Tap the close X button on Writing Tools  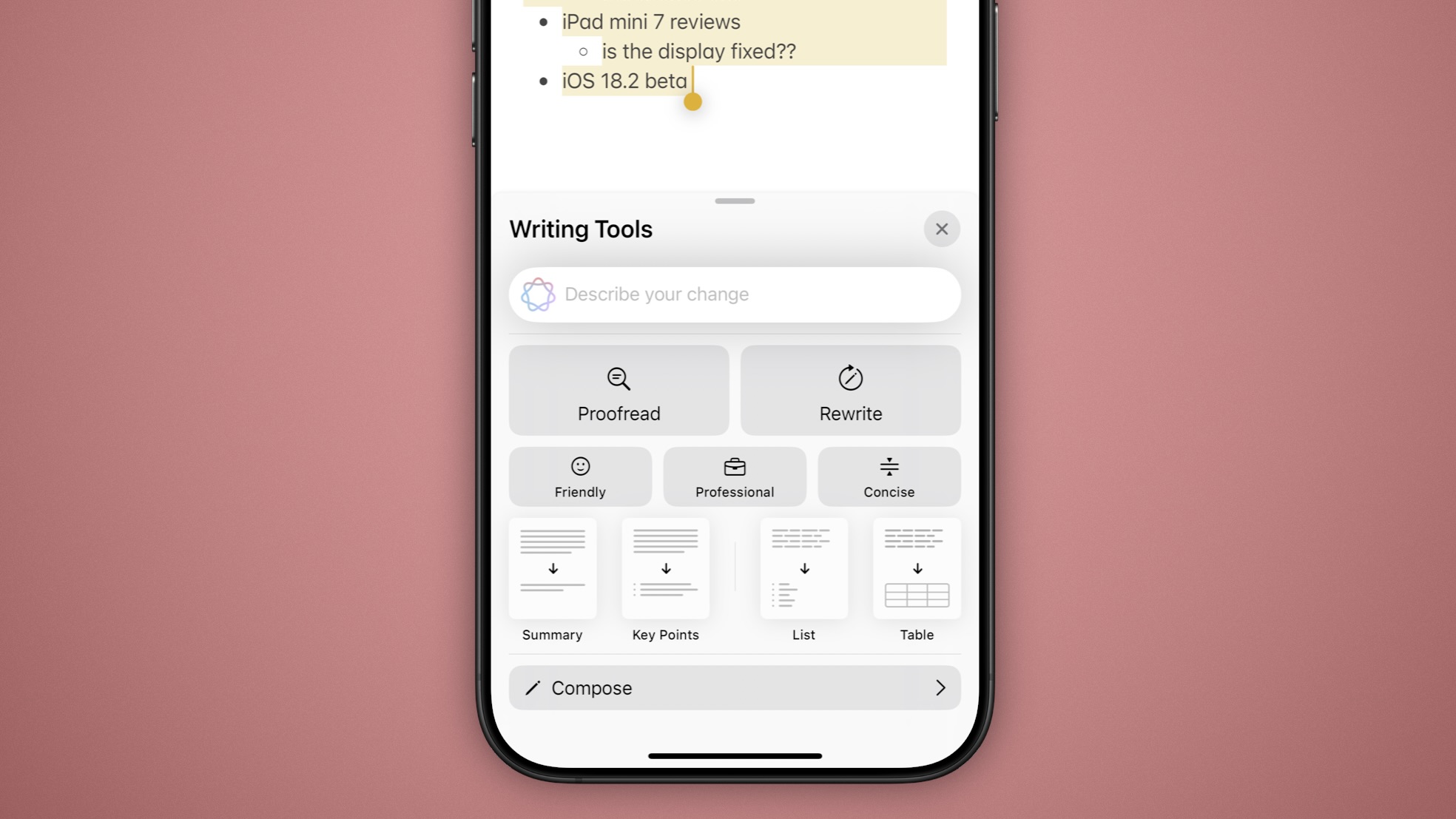pos(942,229)
